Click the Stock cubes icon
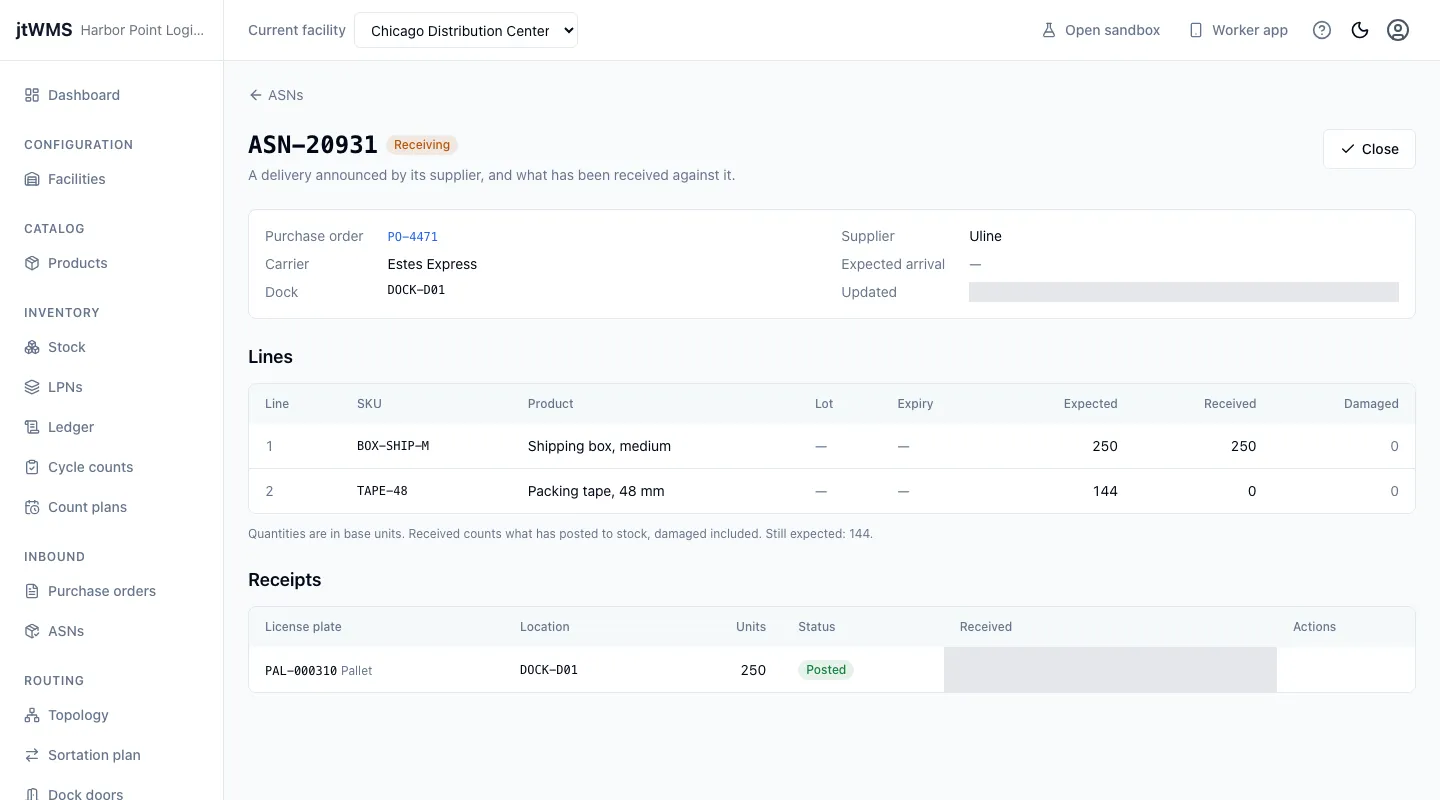The width and height of the screenshot is (1440, 800). point(32,347)
